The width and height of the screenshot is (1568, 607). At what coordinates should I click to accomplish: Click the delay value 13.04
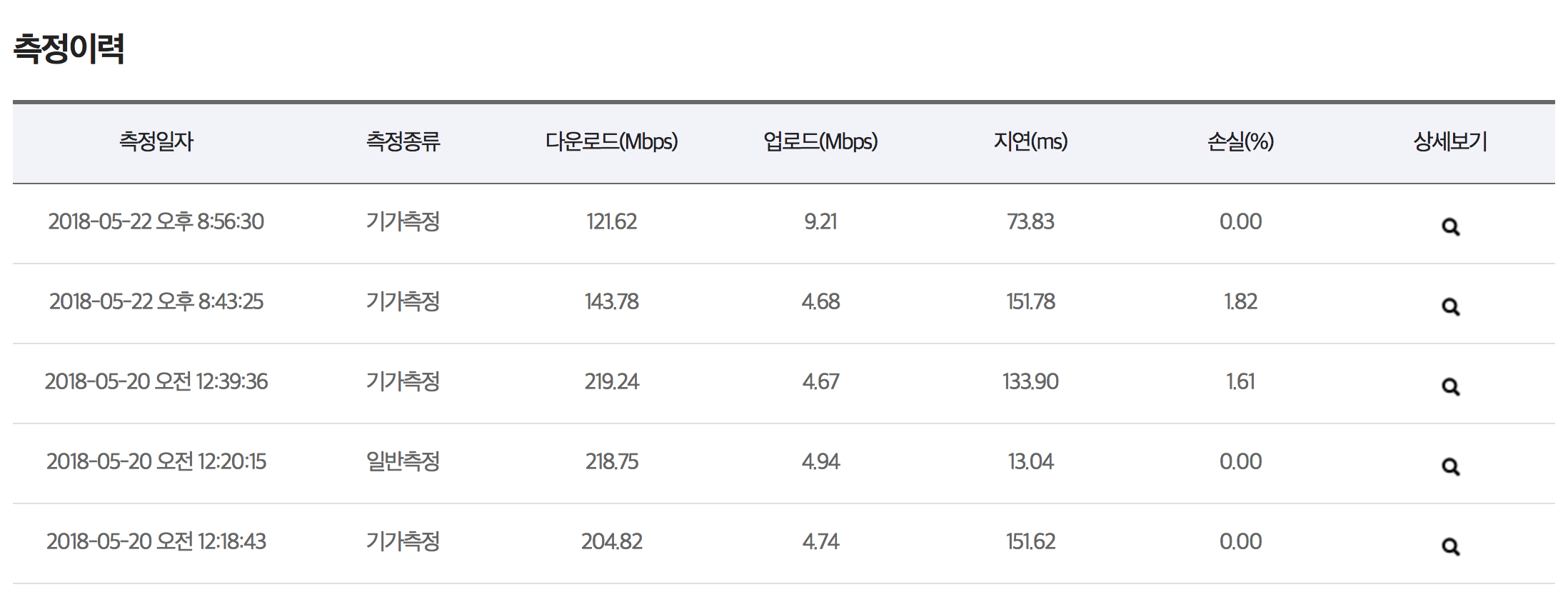[x=1030, y=461]
